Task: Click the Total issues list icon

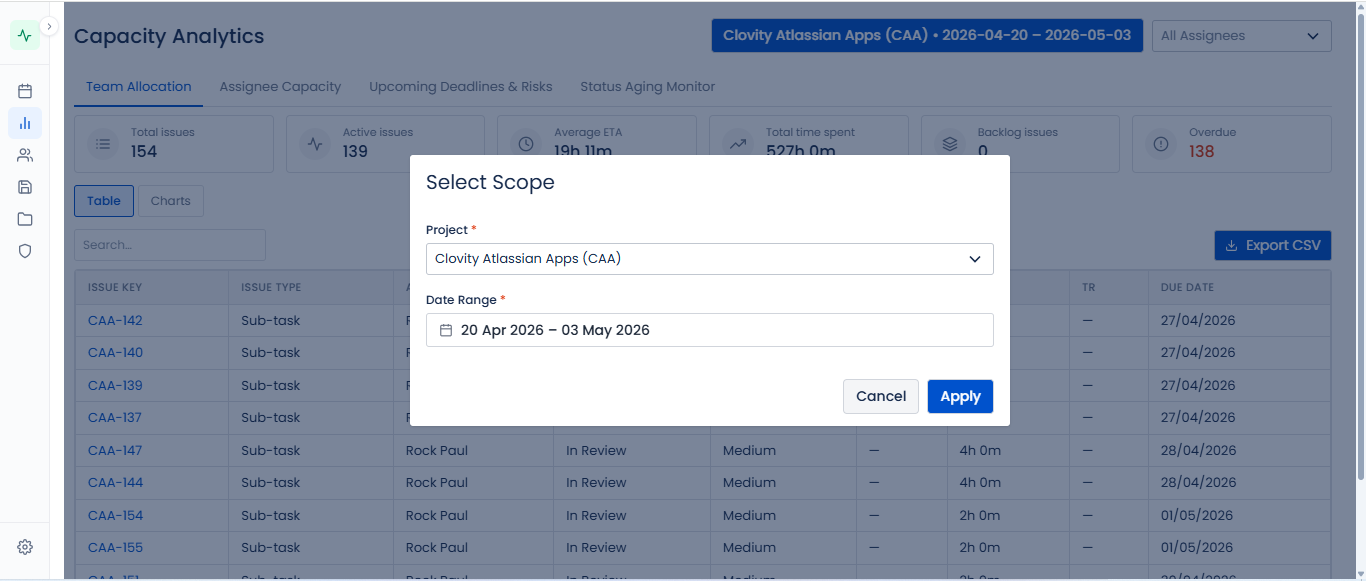Action: 103,144
